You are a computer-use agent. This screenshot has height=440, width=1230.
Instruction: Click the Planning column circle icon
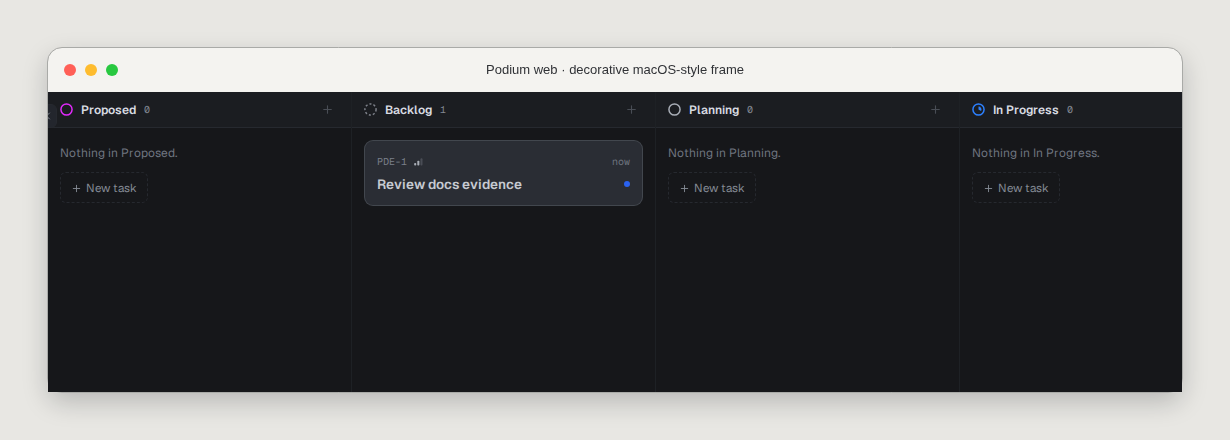click(675, 110)
